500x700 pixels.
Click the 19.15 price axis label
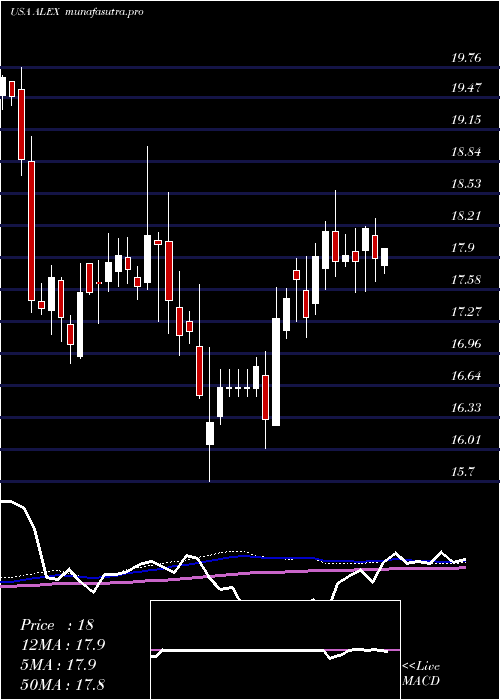click(x=467, y=120)
